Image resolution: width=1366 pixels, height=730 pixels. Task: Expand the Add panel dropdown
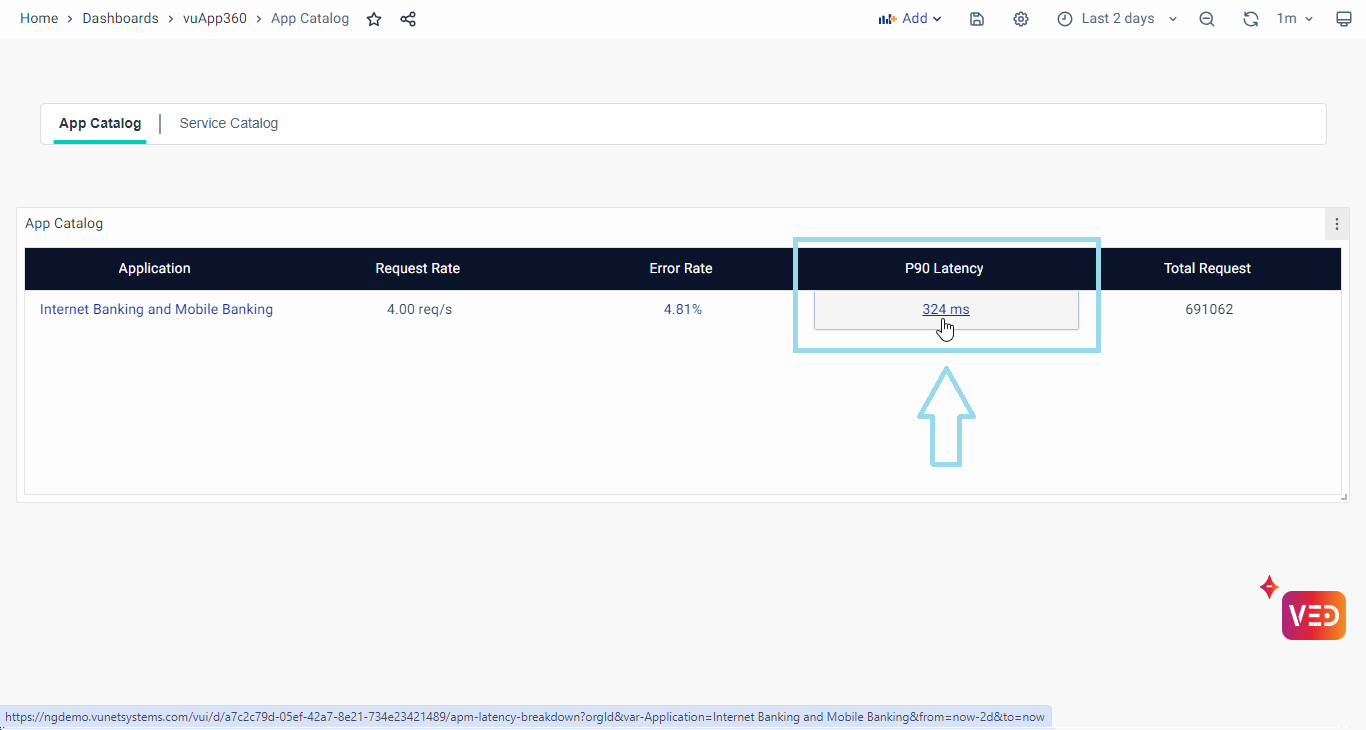[910, 19]
